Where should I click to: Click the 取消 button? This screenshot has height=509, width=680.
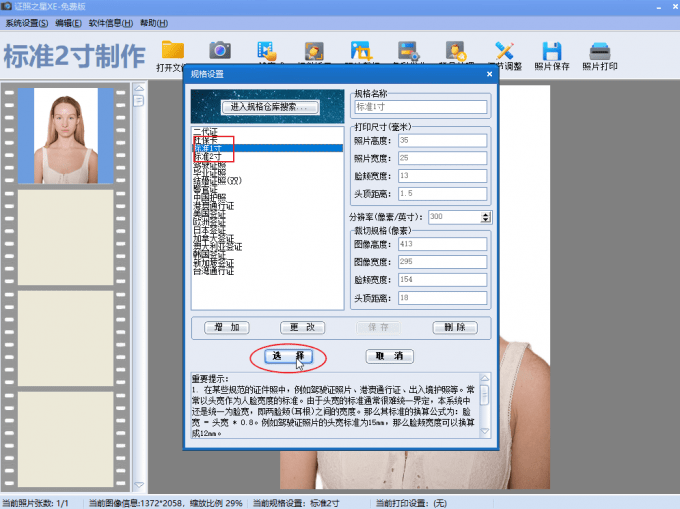pyautogui.click(x=389, y=356)
